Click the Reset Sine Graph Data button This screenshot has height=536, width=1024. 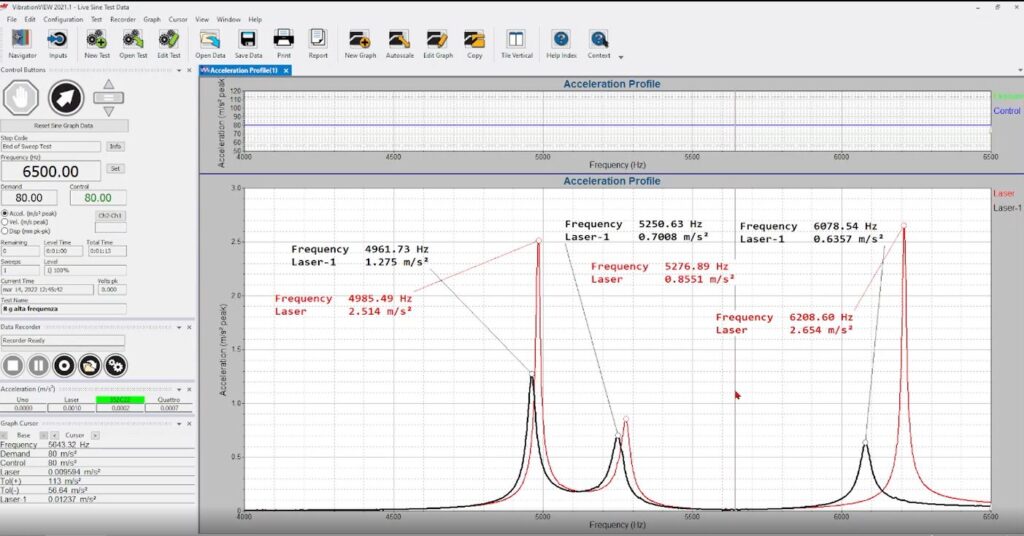pos(63,126)
